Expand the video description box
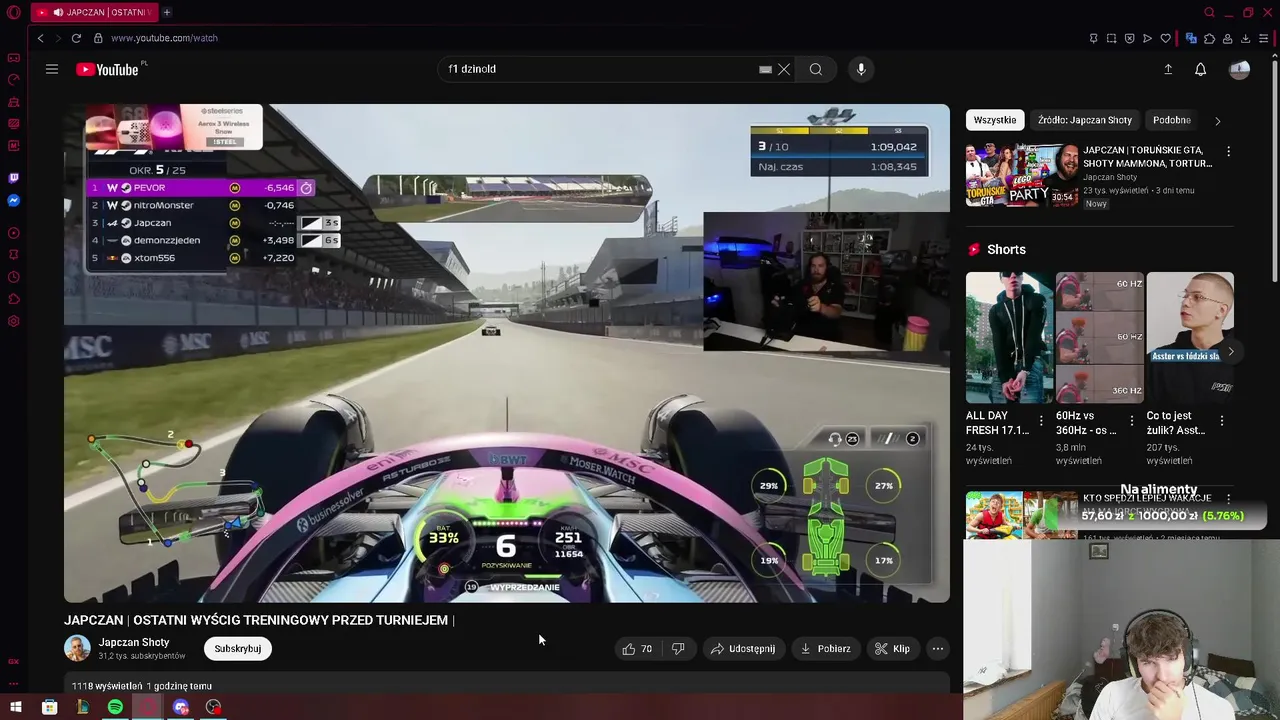The image size is (1280, 720). pos(507,685)
